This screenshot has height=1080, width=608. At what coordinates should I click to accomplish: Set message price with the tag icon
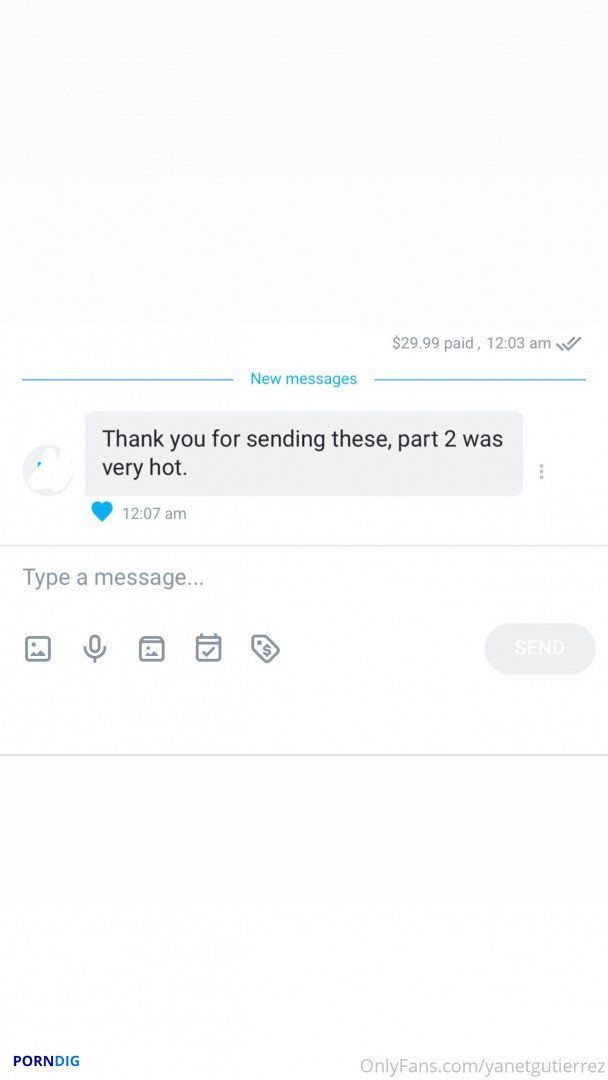265,649
